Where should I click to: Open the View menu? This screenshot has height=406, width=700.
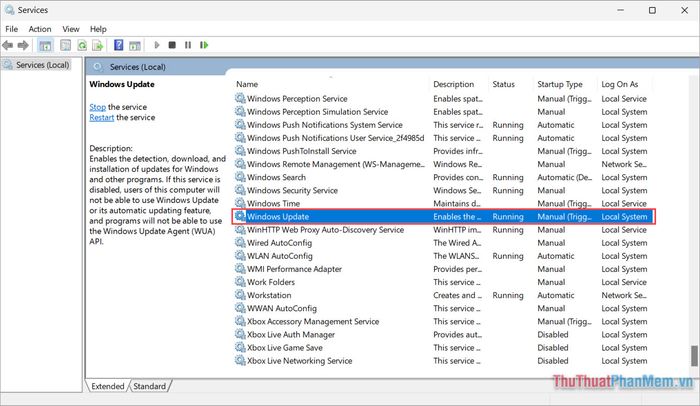pyautogui.click(x=71, y=29)
